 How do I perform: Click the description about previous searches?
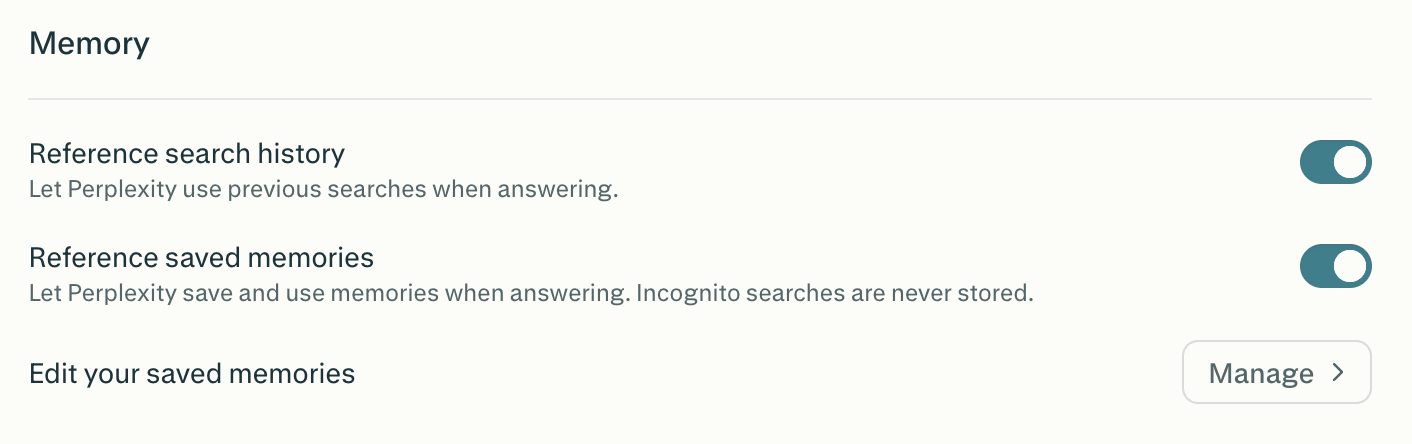click(323, 189)
